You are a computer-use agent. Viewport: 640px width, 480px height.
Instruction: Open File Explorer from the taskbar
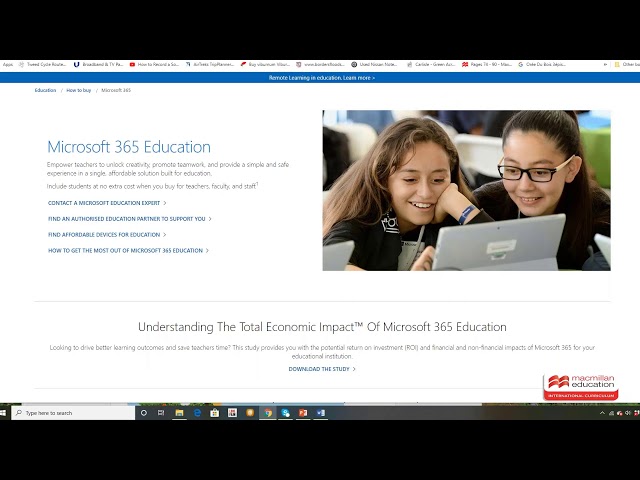pos(179,413)
